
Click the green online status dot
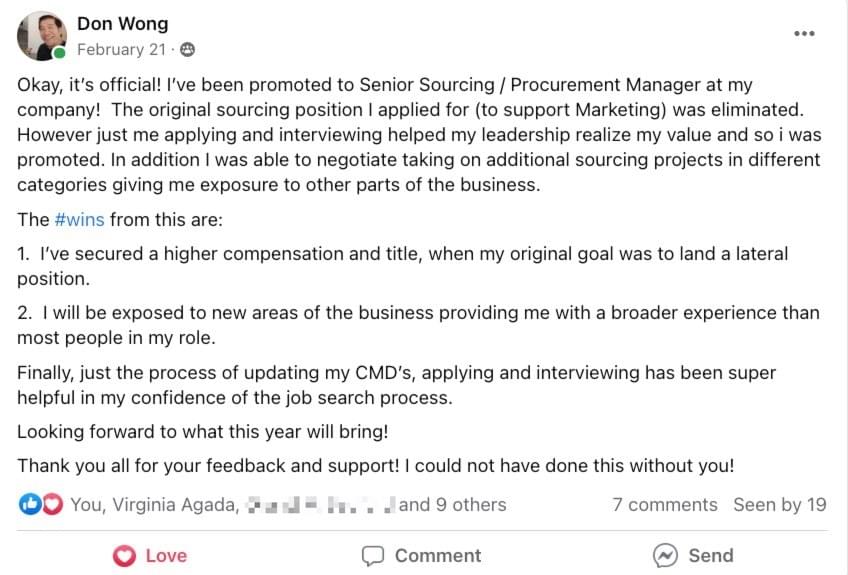[61, 53]
